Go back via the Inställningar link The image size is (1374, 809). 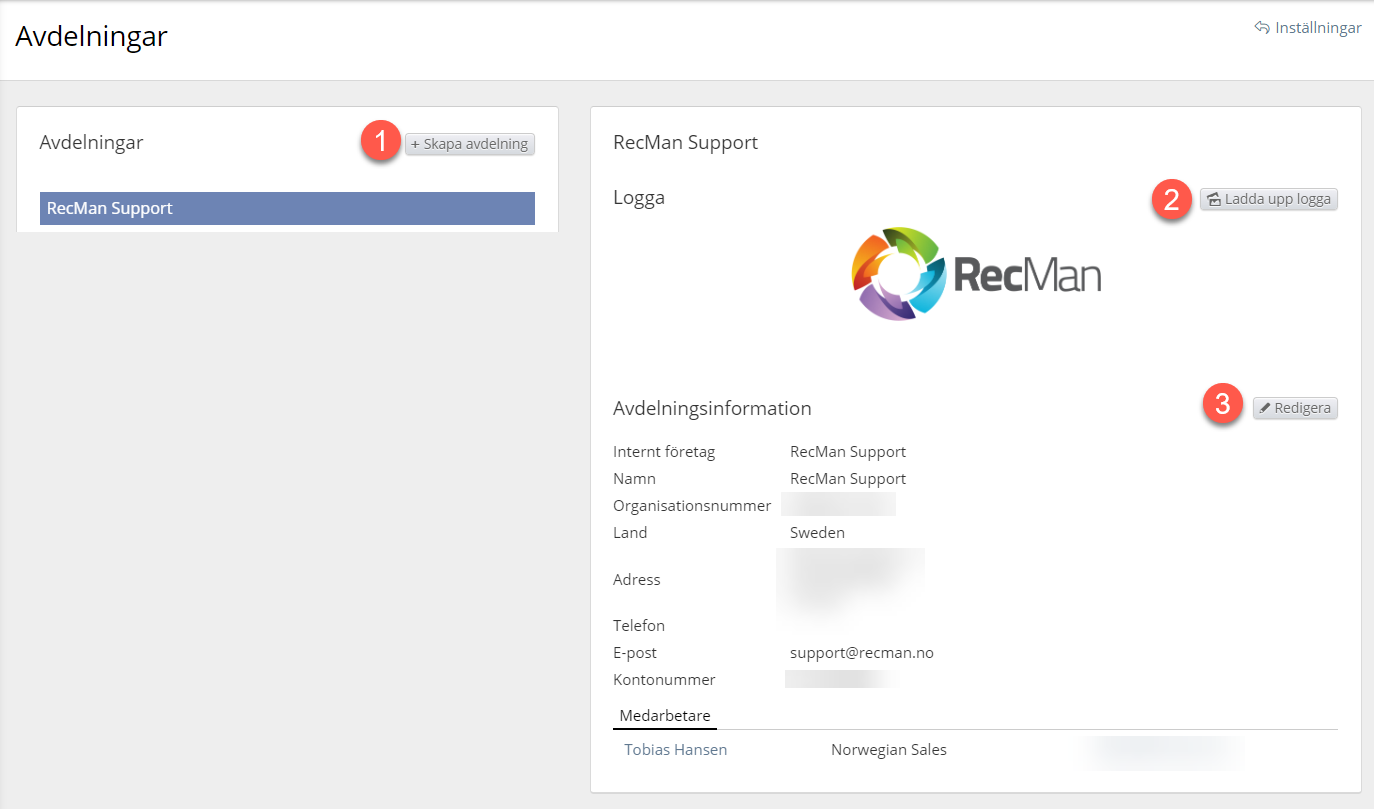pos(1308,28)
